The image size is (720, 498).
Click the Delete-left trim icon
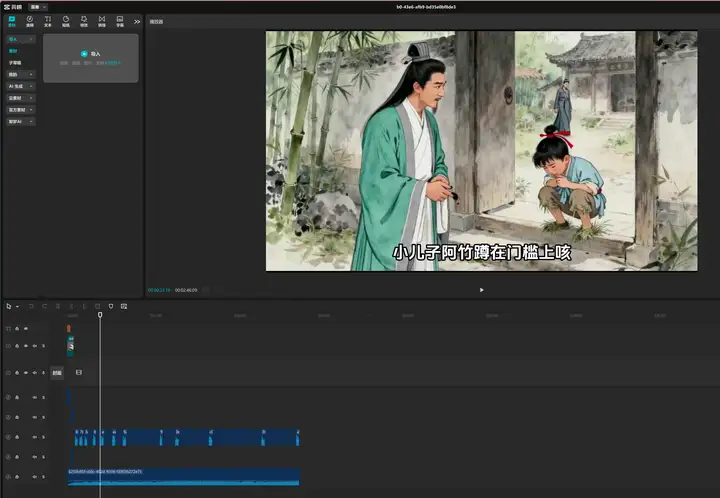[71, 306]
